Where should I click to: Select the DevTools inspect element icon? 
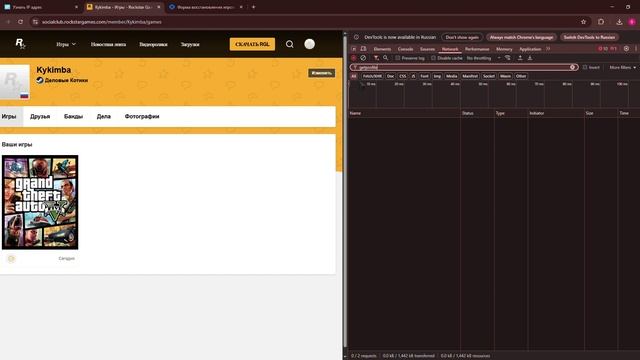354,49
